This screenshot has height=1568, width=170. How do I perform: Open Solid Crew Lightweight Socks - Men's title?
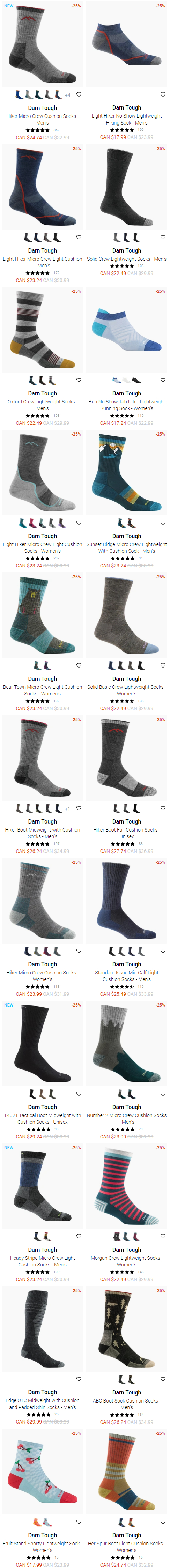pyautogui.click(x=126, y=259)
